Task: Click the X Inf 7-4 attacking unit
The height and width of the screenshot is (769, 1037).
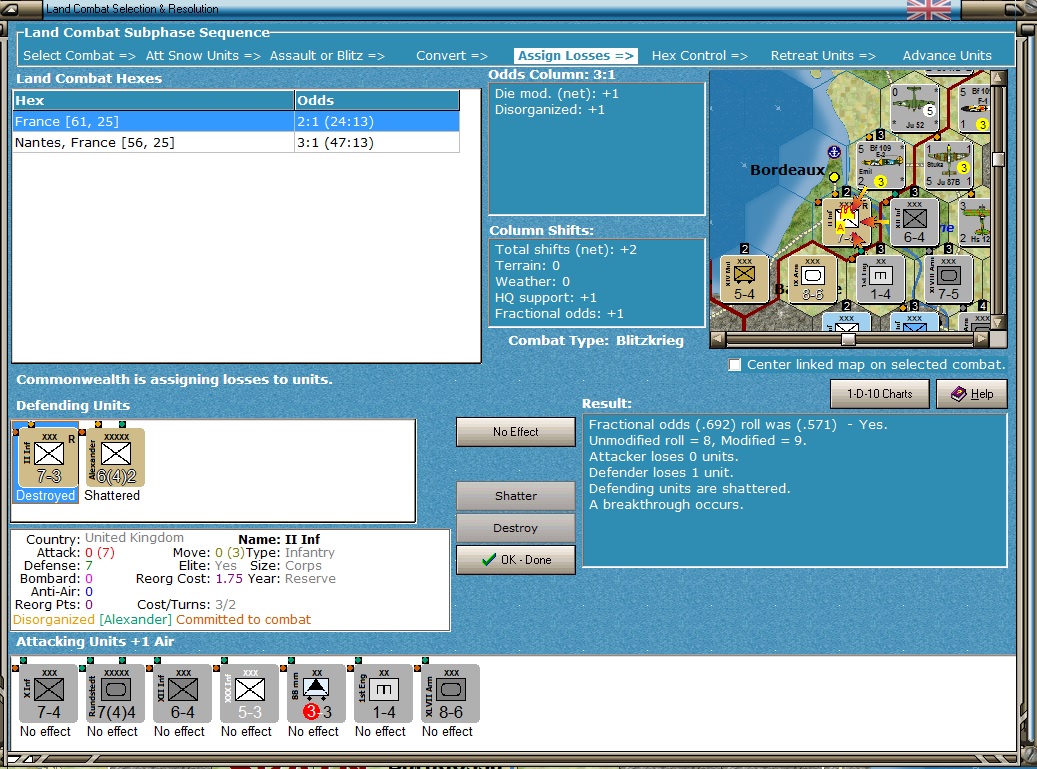Action: click(x=48, y=694)
